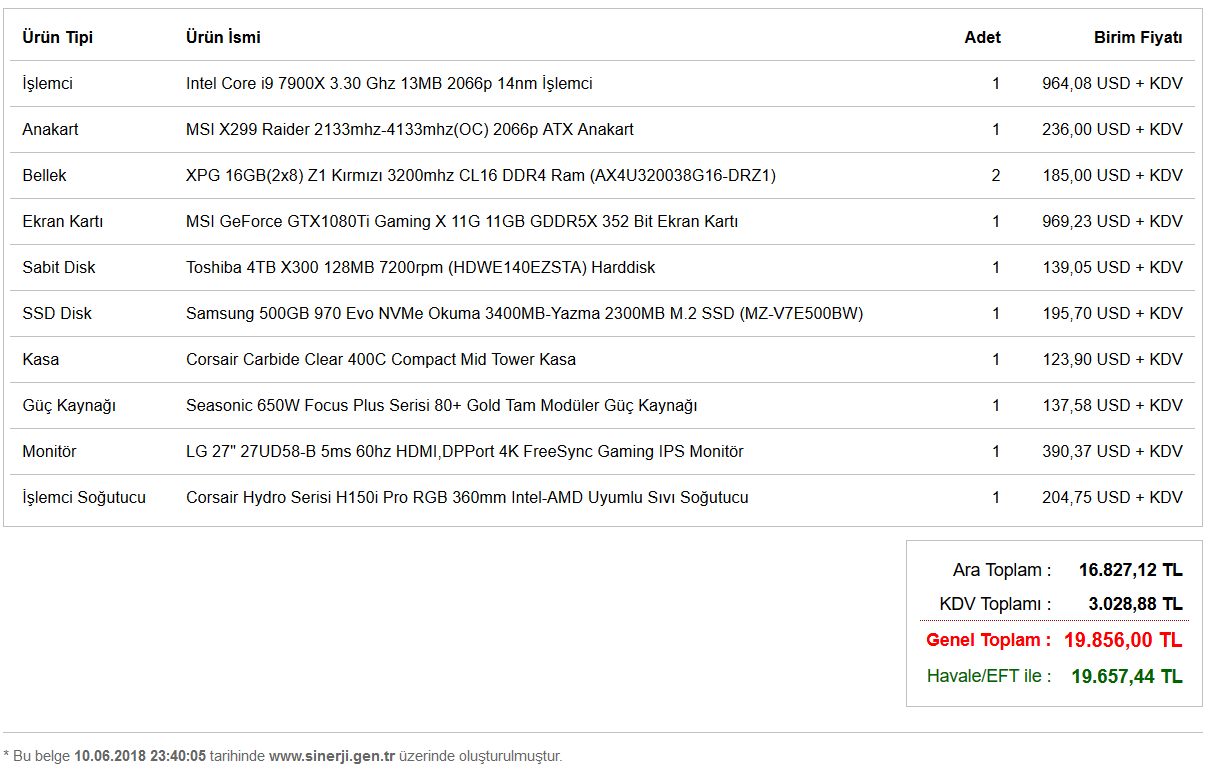Click the 185,00 USD + KDV price
Image resolution: width=1208 pixels, height=767 pixels.
[1112, 175]
